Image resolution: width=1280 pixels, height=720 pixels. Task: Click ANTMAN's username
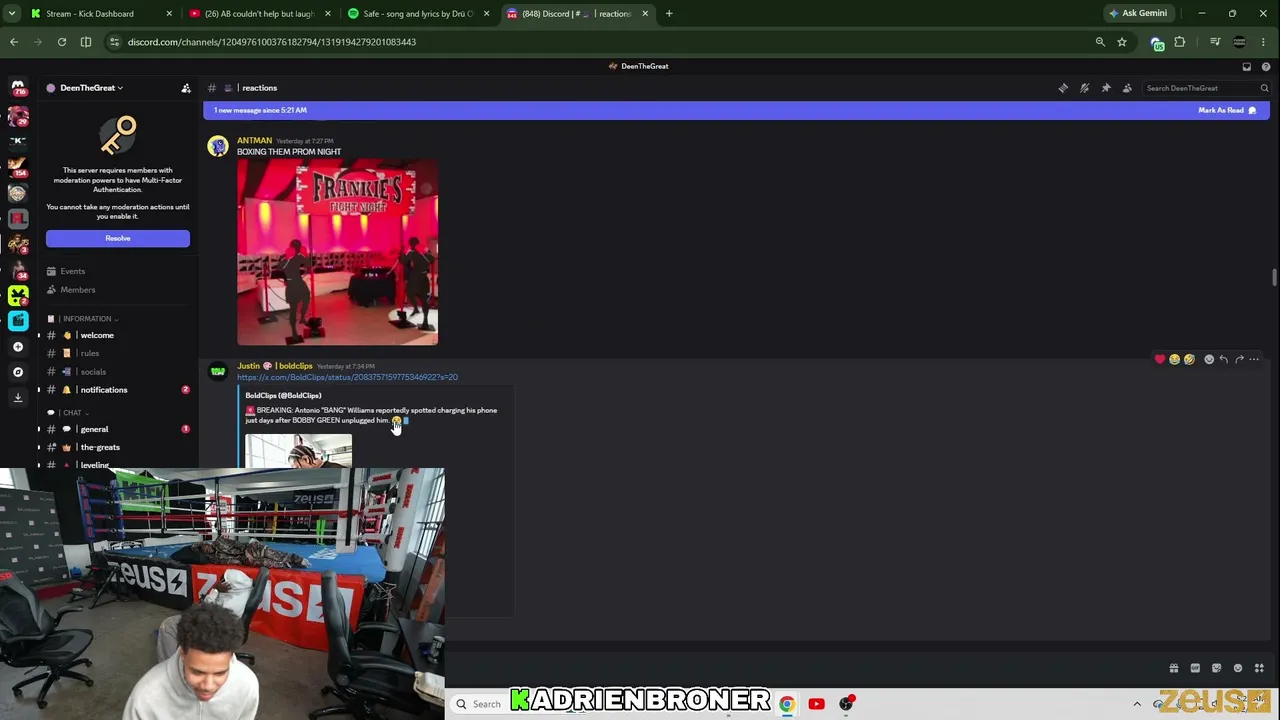tap(254, 141)
